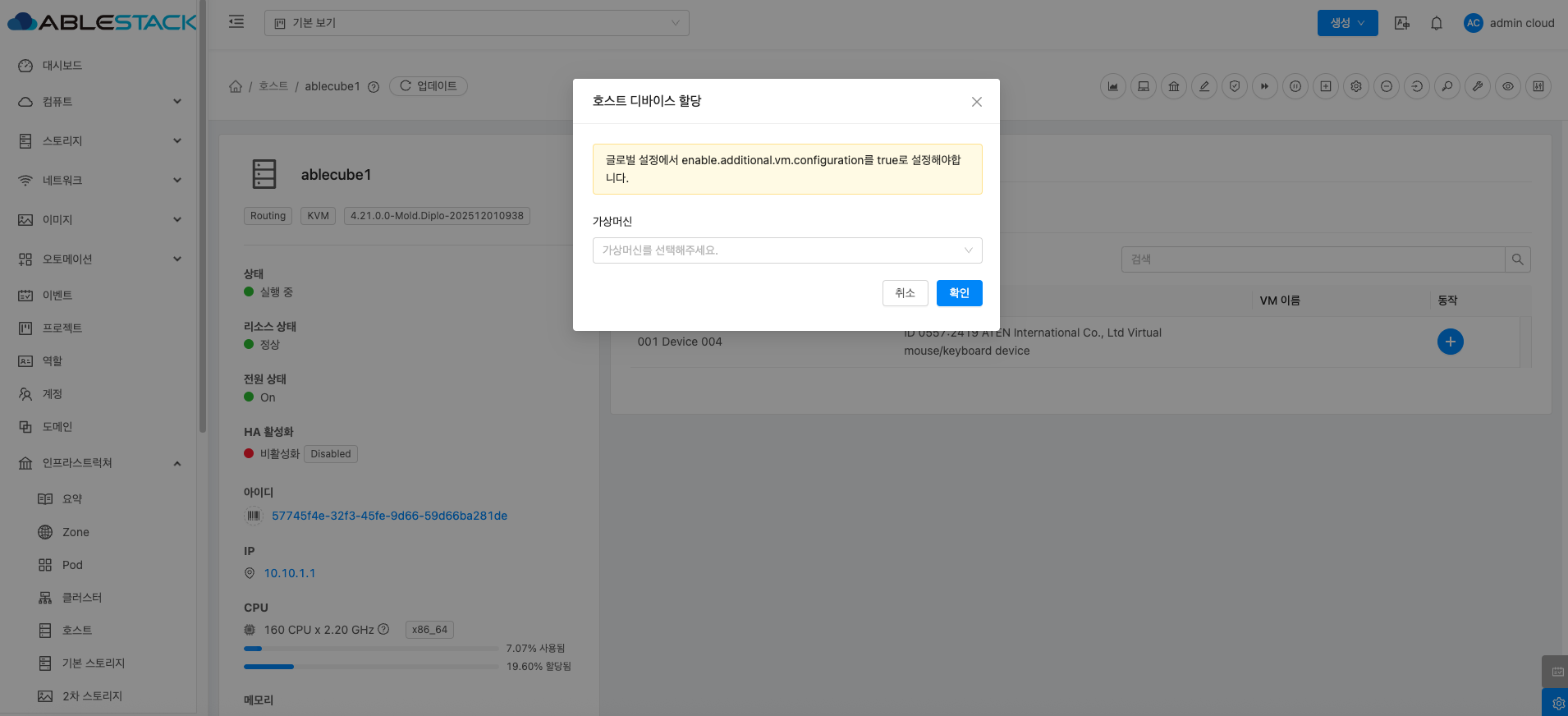
Task: Click the blue plus button for Device 004
Action: [x=1450, y=342]
